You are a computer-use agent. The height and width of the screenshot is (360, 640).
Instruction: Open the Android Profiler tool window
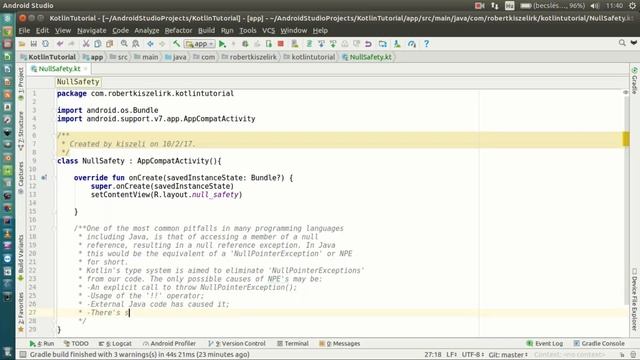pos(169,344)
